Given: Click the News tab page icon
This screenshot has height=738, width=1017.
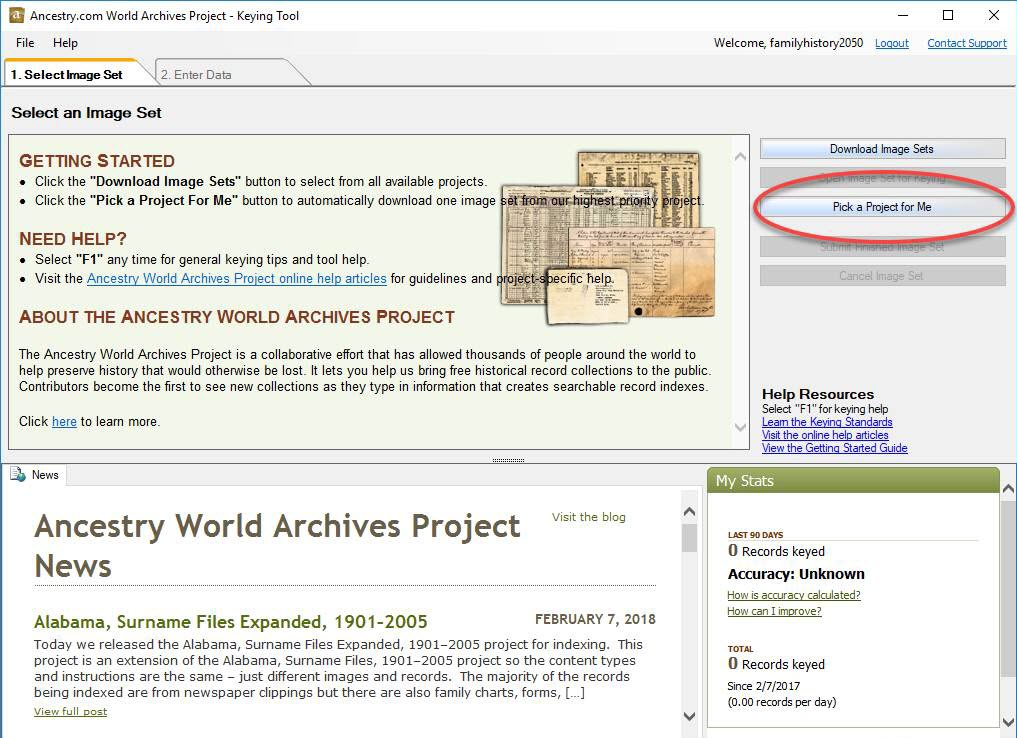Looking at the screenshot, I should (18, 474).
